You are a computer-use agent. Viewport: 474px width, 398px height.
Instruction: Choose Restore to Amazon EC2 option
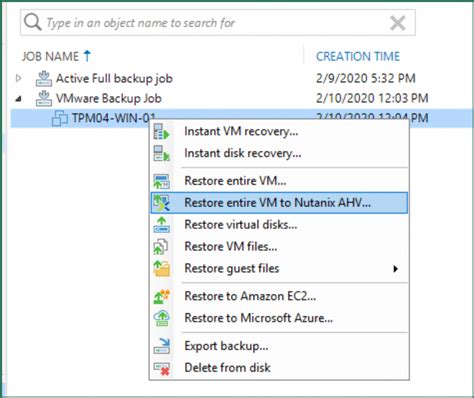tap(279, 296)
